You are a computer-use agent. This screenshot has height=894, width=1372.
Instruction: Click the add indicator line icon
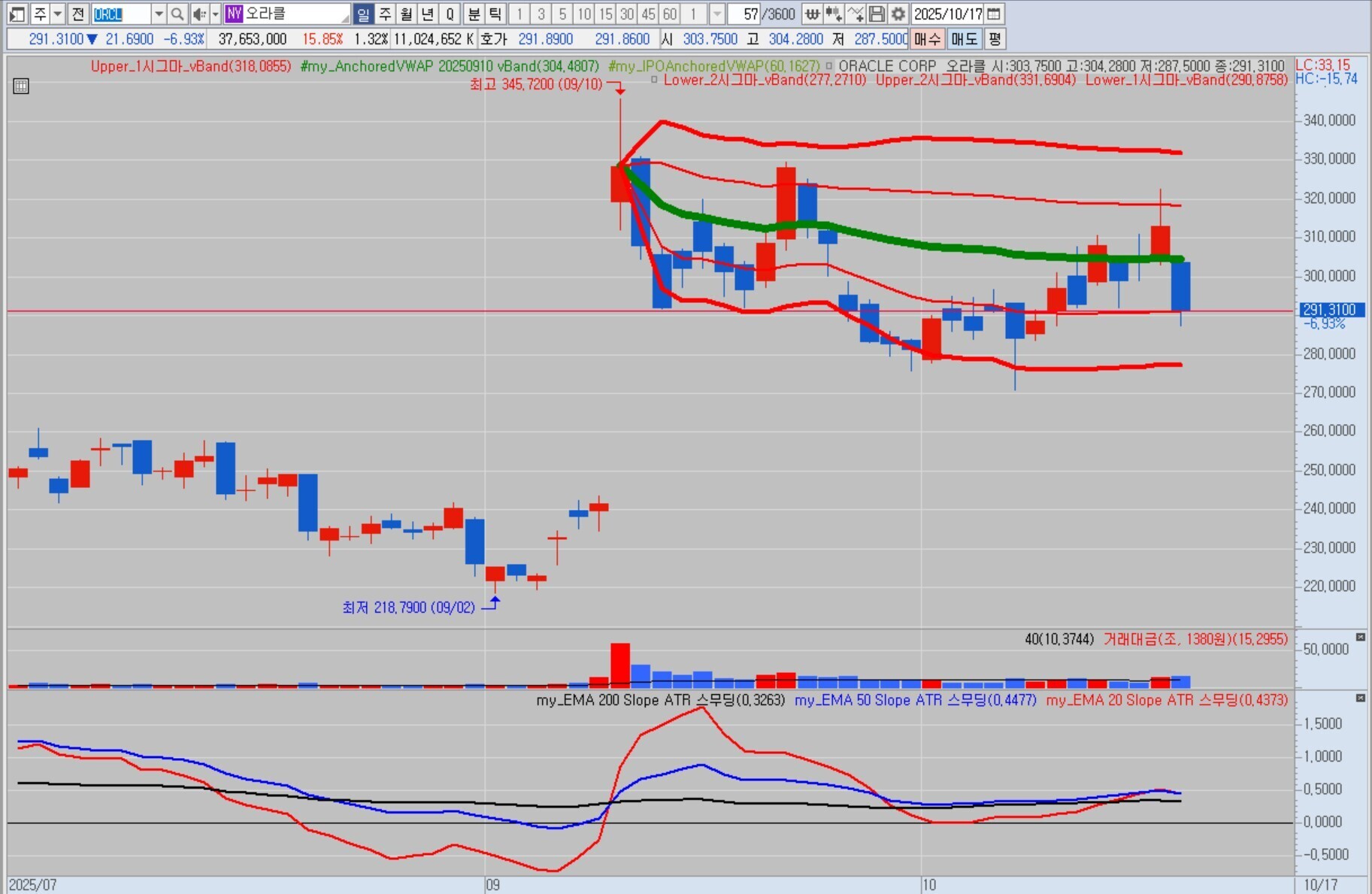click(x=856, y=14)
